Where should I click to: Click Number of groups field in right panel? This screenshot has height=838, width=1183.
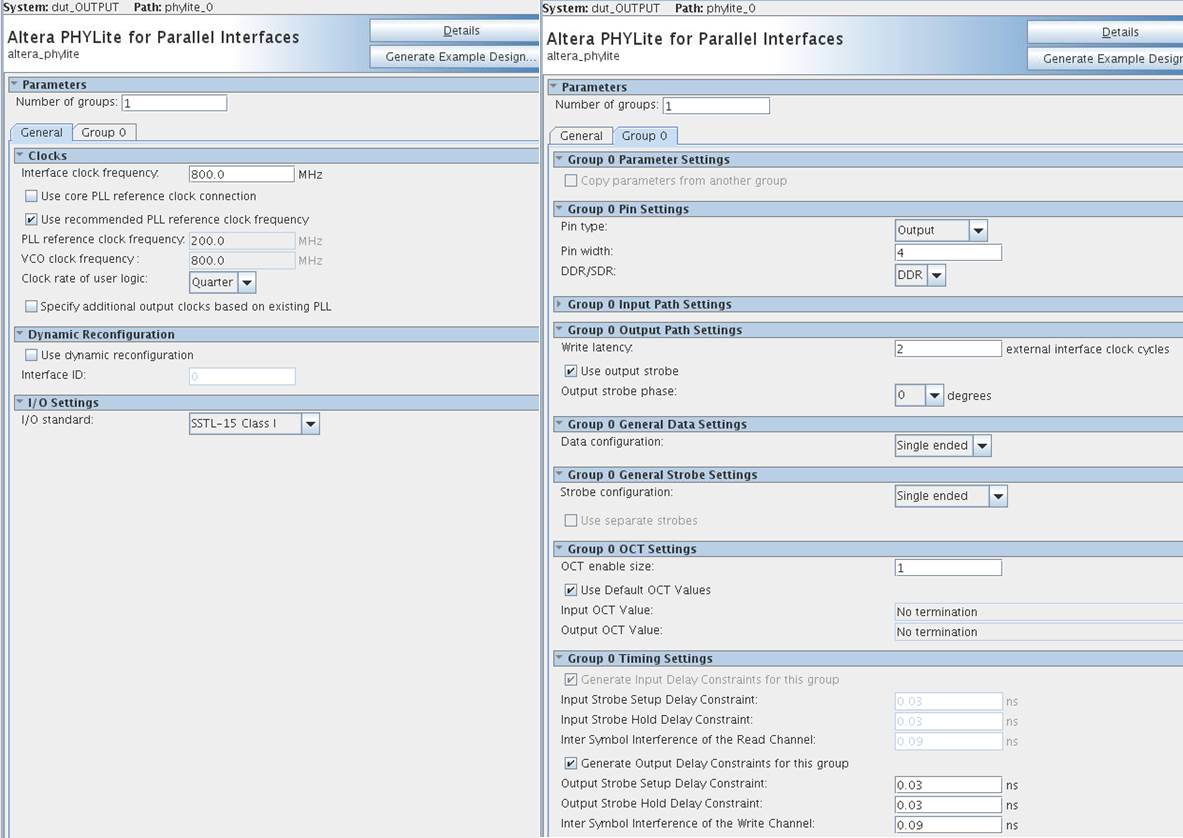click(716, 106)
